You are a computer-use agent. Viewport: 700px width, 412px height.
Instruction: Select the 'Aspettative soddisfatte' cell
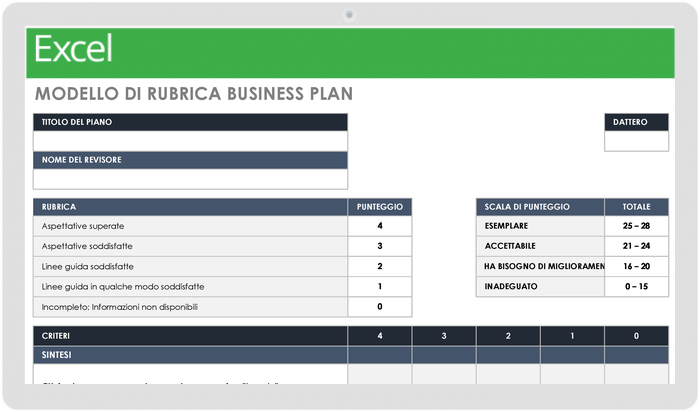click(190, 246)
